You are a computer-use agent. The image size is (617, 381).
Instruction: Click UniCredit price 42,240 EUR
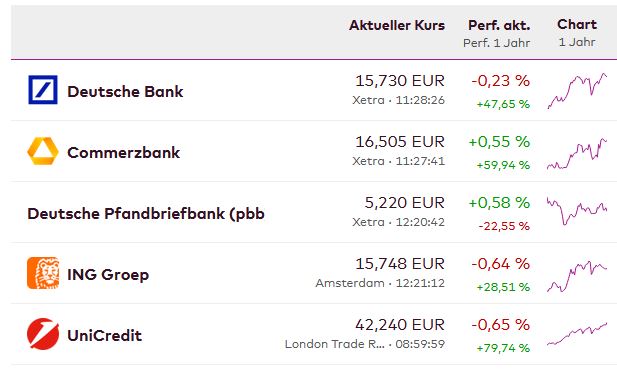point(400,325)
